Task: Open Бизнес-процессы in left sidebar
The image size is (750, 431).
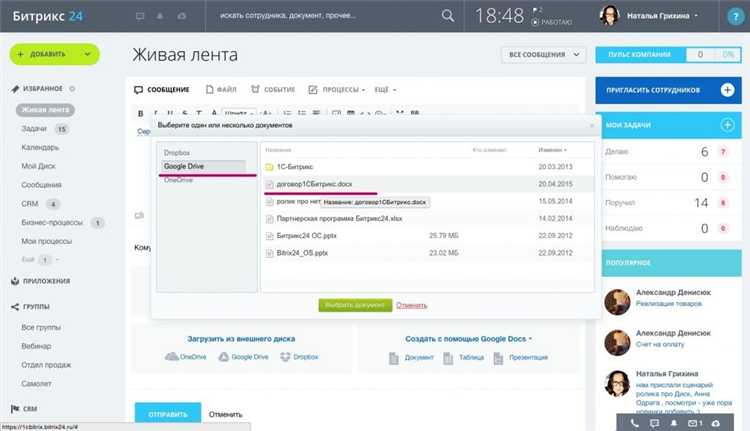Action: tap(52, 222)
